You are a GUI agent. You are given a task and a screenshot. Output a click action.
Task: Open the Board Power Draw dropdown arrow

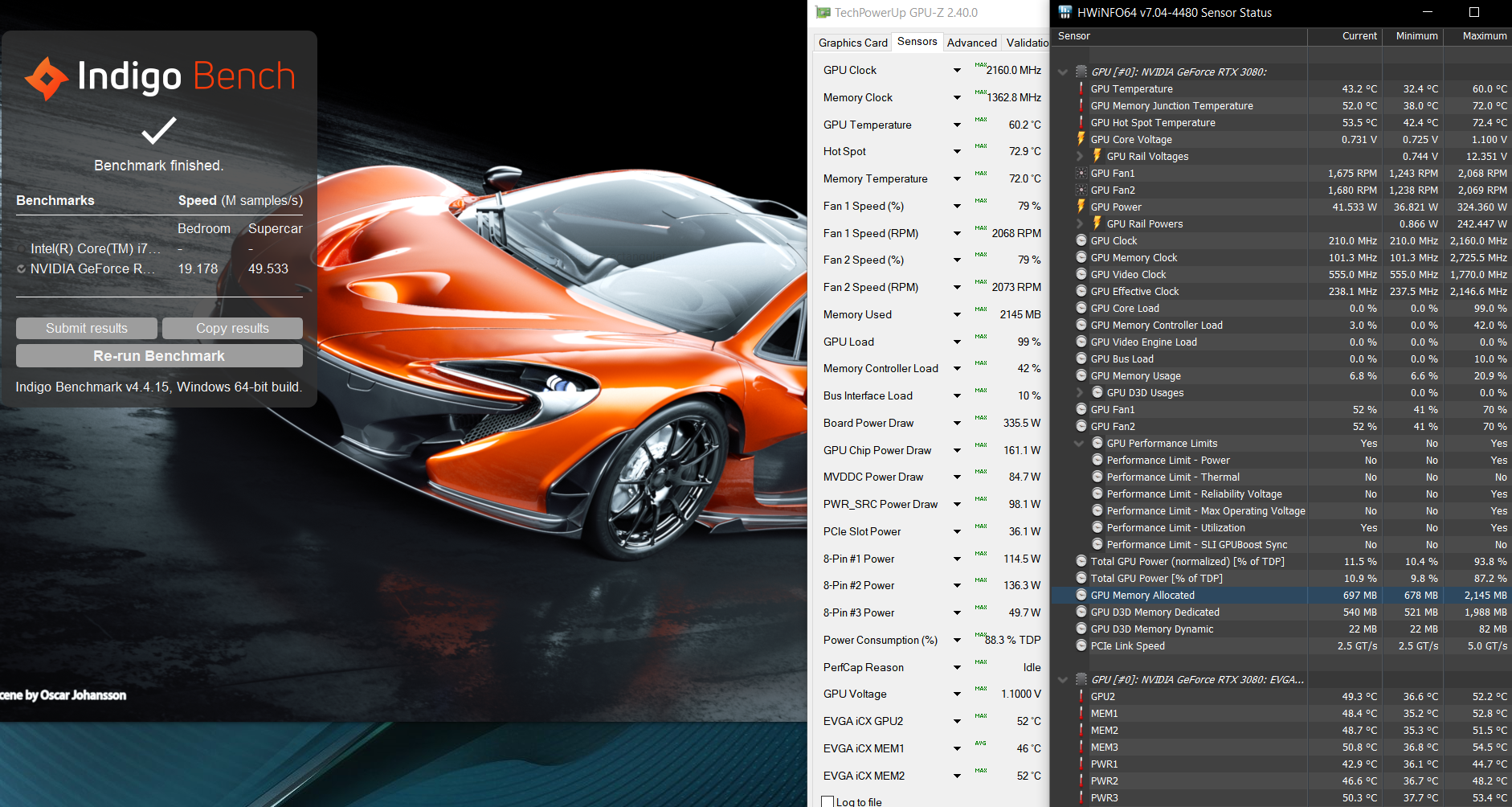(x=957, y=424)
